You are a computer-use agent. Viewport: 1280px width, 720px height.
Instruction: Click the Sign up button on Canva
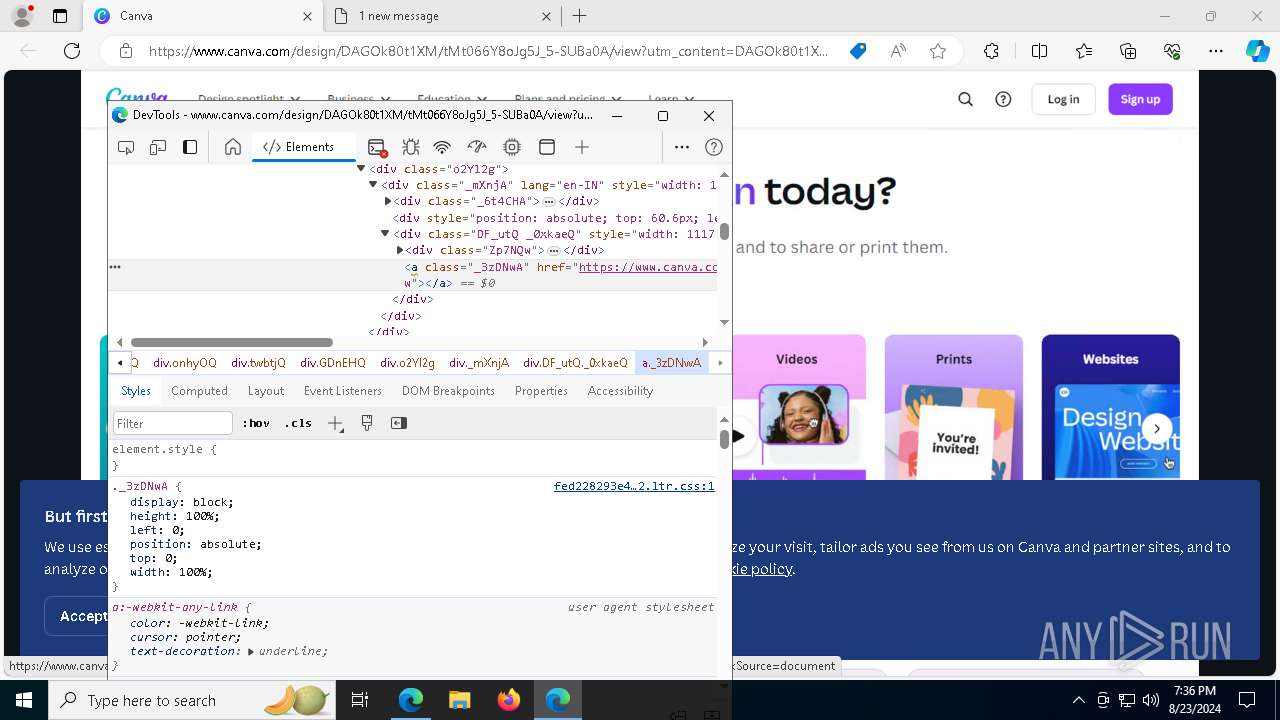pyautogui.click(x=1140, y=99)
